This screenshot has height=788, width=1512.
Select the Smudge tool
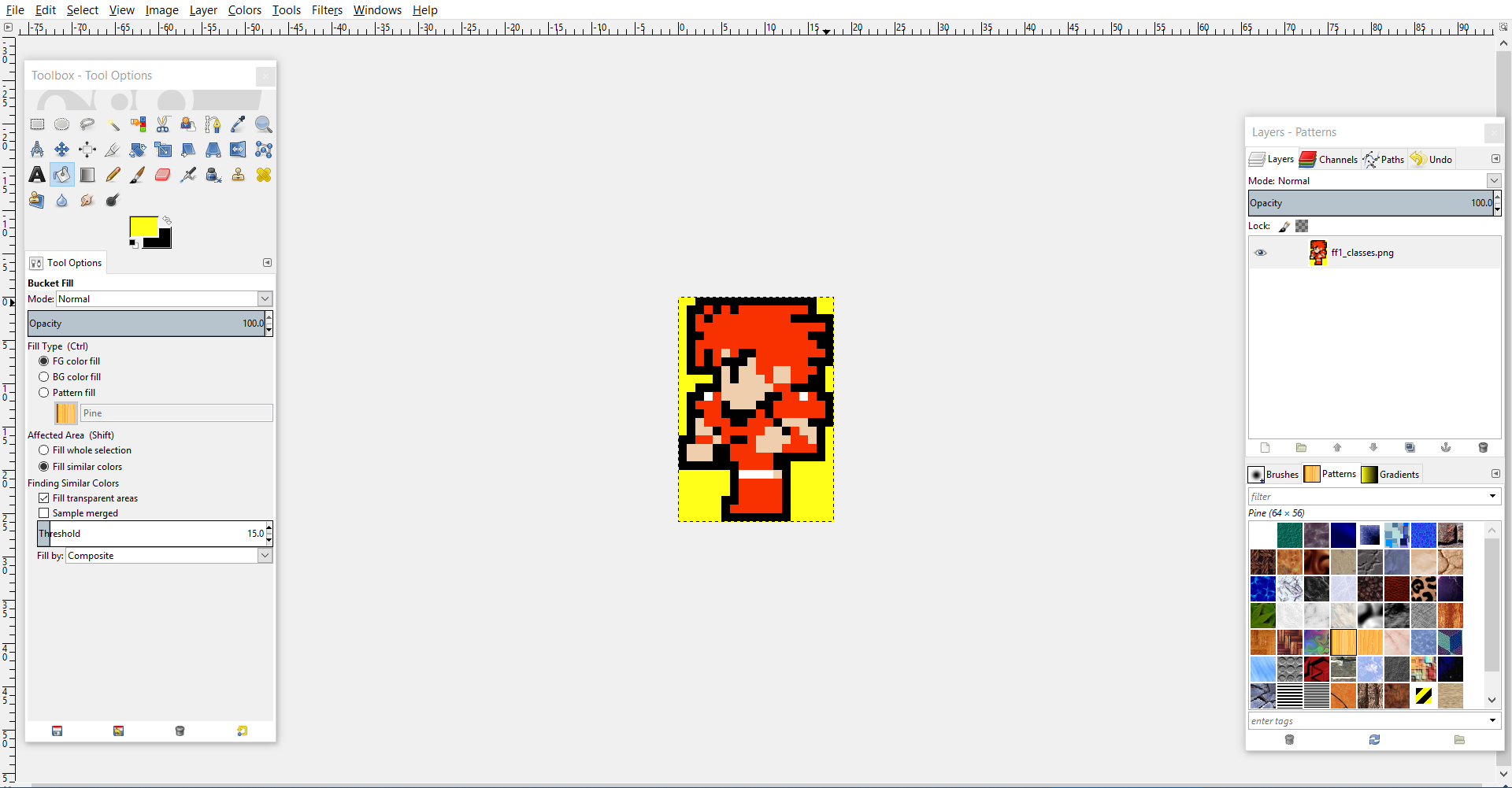pyautogui.click(x=87, y=200)
